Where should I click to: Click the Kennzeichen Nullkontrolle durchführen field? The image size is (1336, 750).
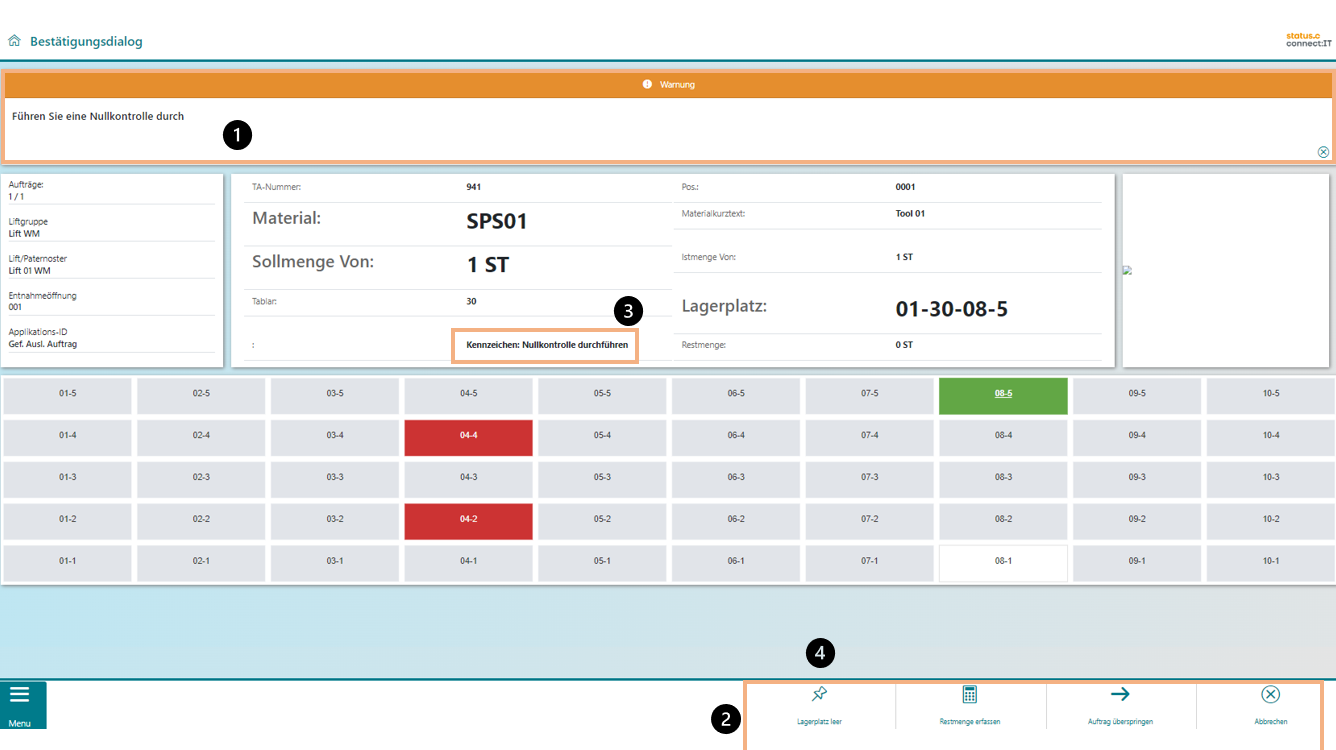point(546,345)
